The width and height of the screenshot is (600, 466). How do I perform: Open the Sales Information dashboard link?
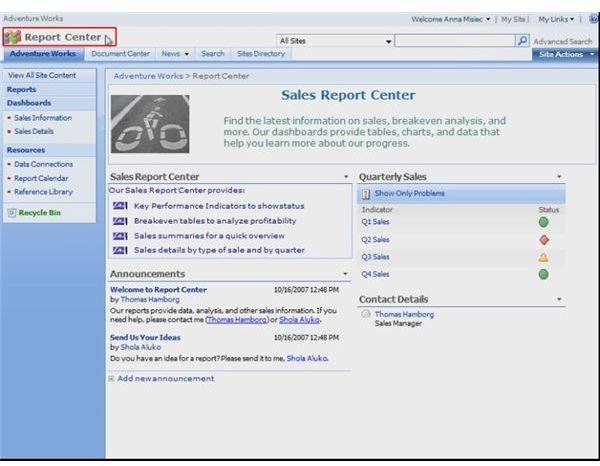point(43,118)
